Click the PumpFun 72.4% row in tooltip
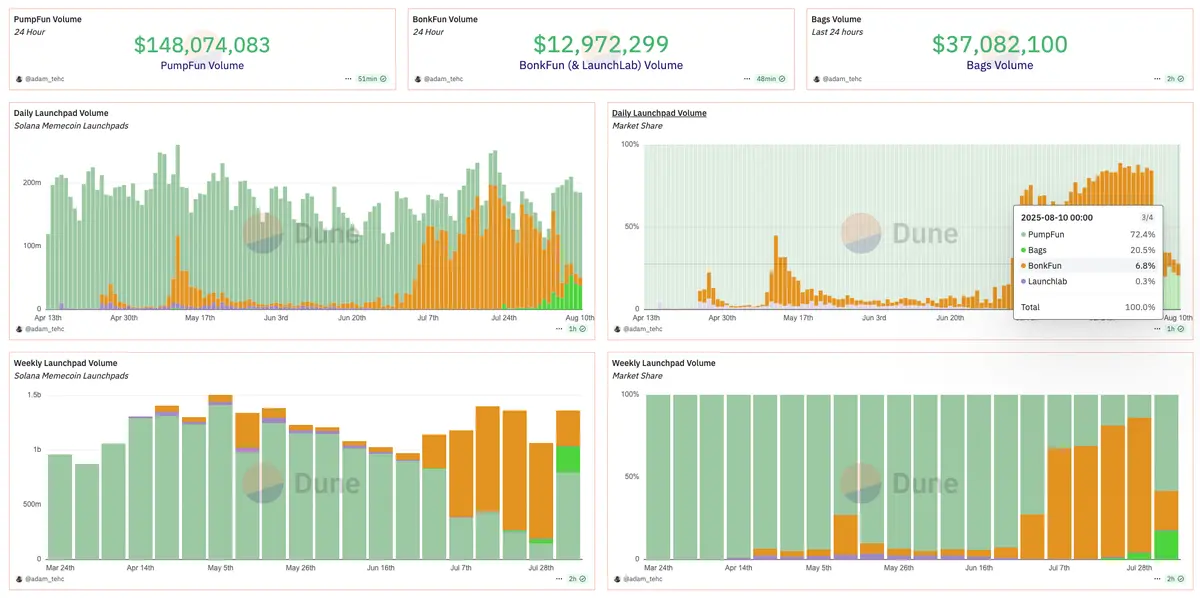The width and height of the screenshot is (1200, 598). coord(1088,234)
